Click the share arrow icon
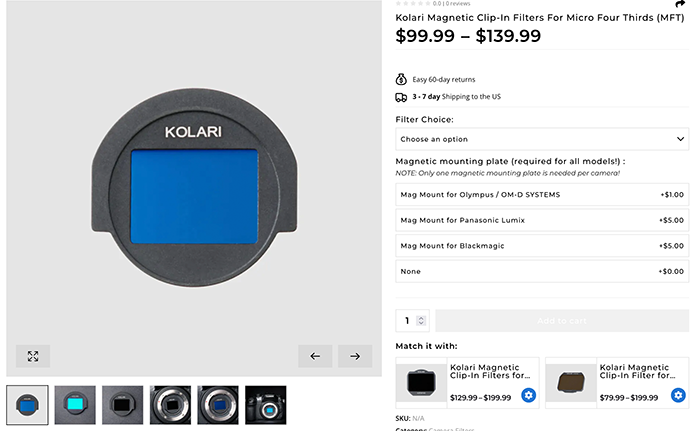The width and height of the screenshot is (700, 431). [x=681, y=5]
